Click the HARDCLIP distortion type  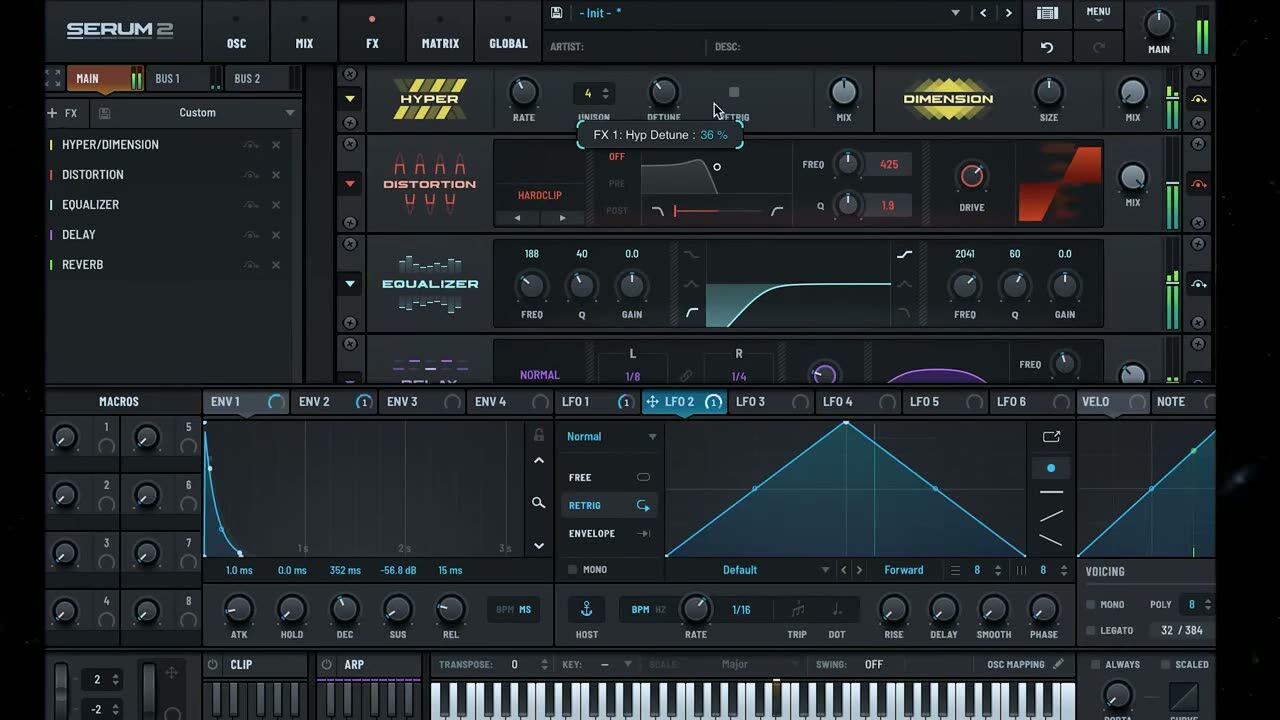pos(540,195)
